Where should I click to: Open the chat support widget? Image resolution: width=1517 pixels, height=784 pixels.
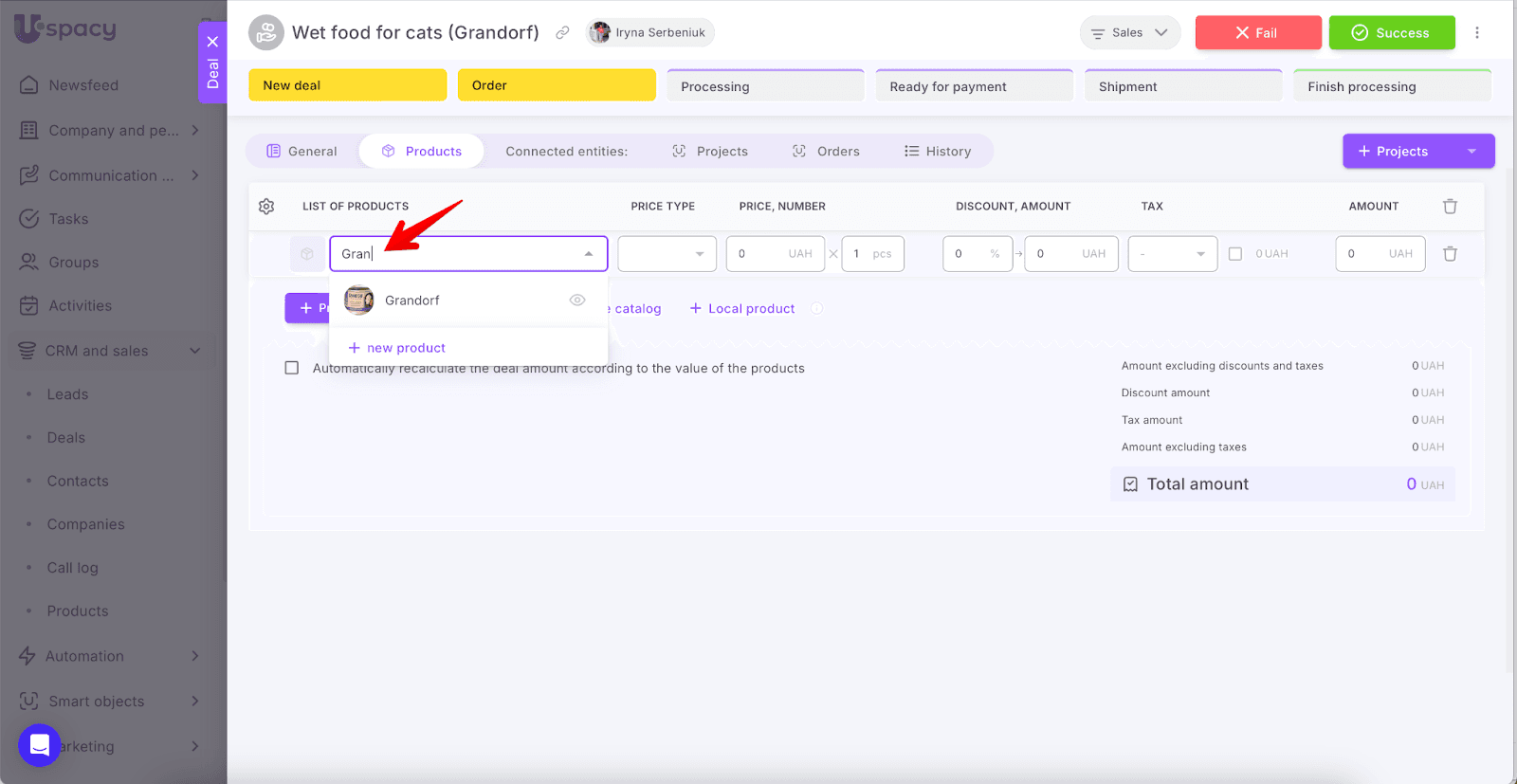pyautogui.click(x=39, y=744)
